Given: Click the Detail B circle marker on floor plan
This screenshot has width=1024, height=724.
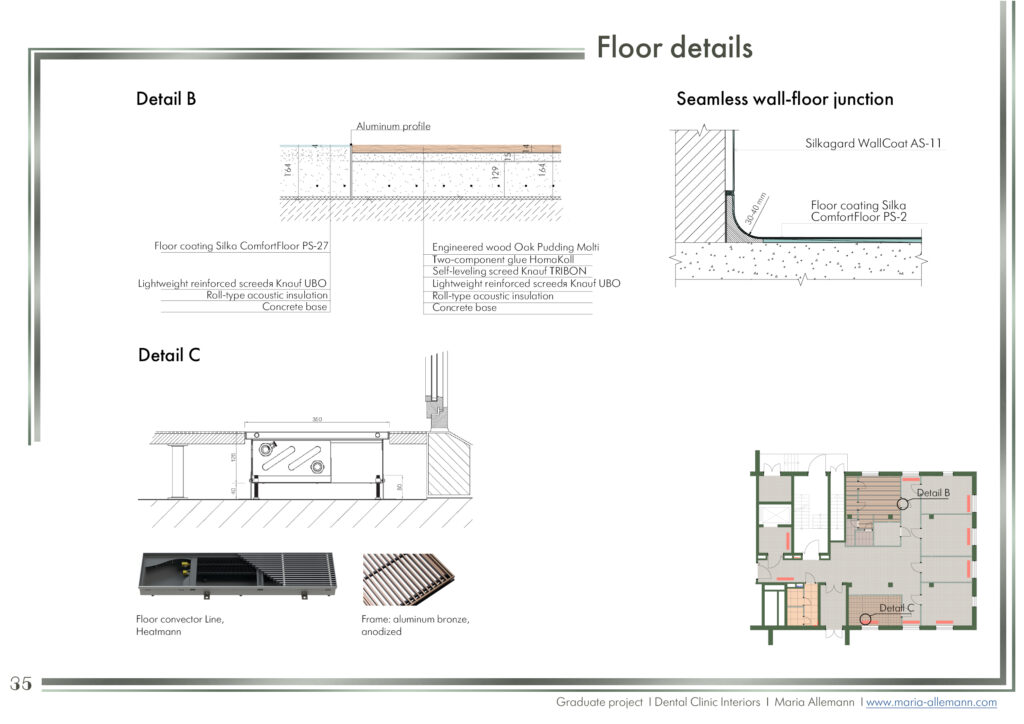Looking at the screenshot, I should [x=903, y=504].
